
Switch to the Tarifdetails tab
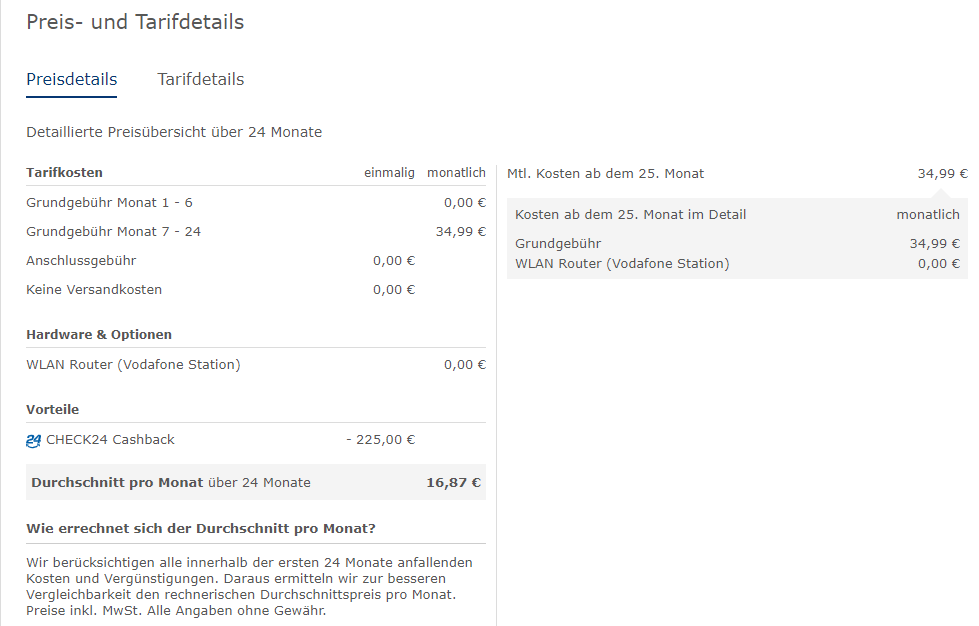pos(200,79)
